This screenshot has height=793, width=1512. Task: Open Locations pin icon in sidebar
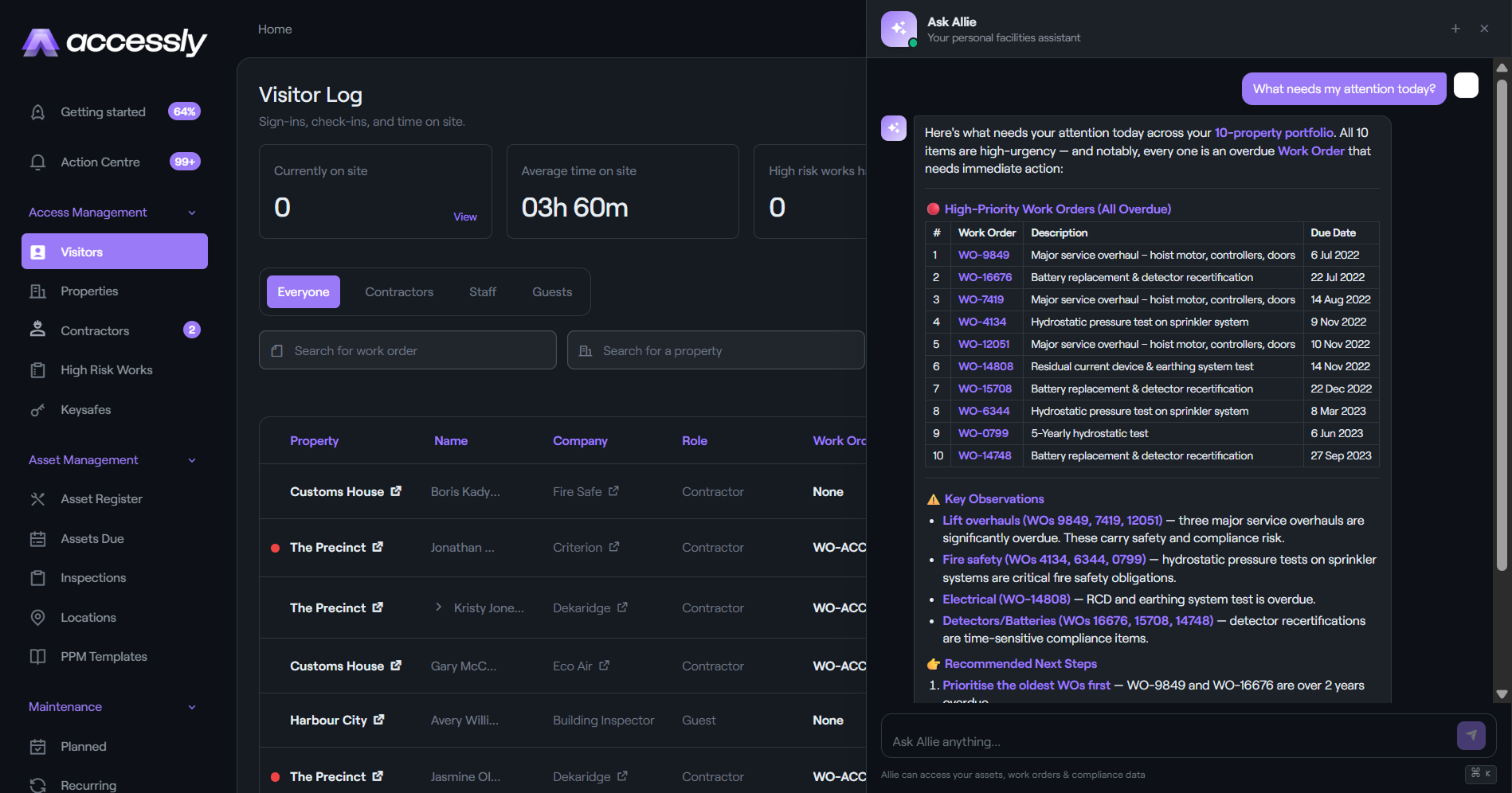pos(37,618)
